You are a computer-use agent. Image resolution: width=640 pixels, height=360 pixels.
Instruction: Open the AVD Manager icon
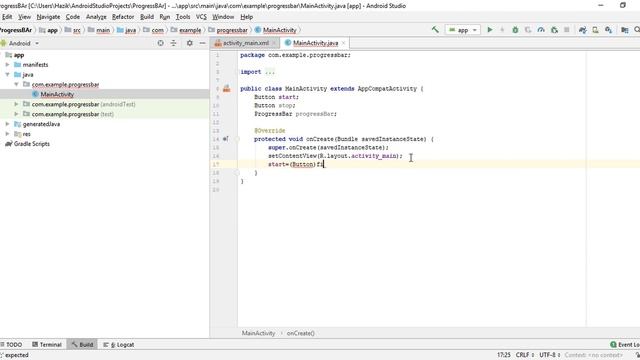click(596, 30)
